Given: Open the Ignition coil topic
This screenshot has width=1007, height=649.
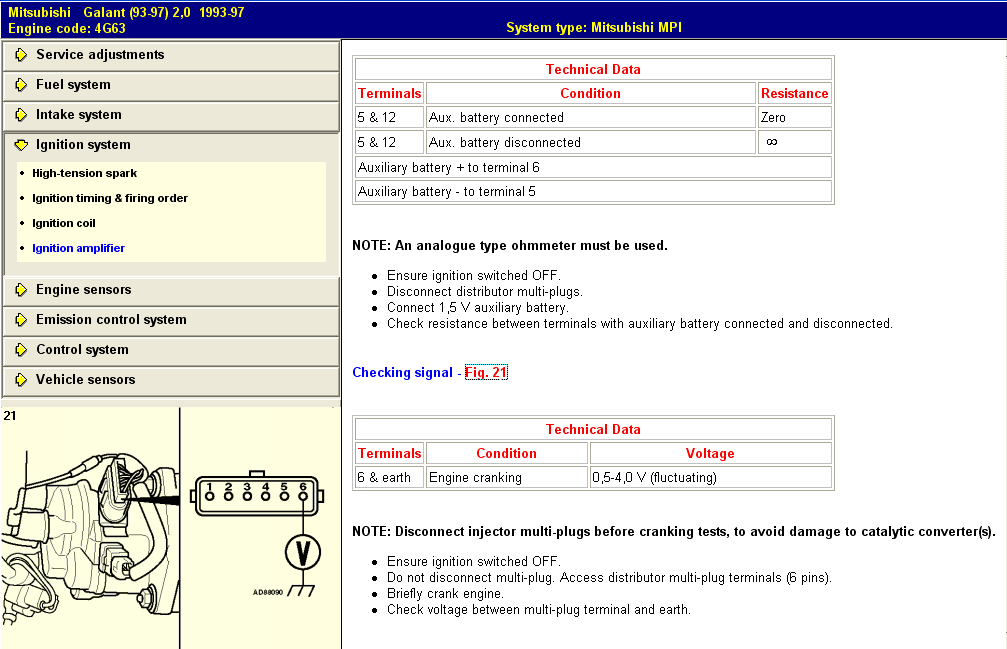Looking at the screenshot, I should coord(64,223).
